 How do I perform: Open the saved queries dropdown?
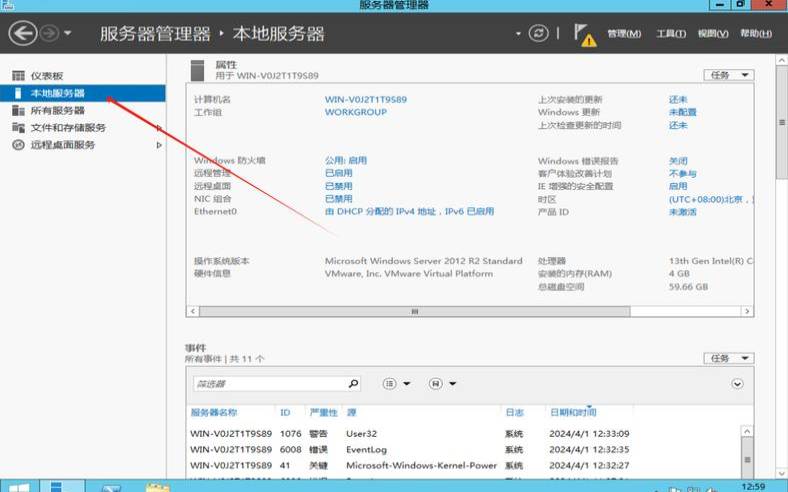point(442,383)
